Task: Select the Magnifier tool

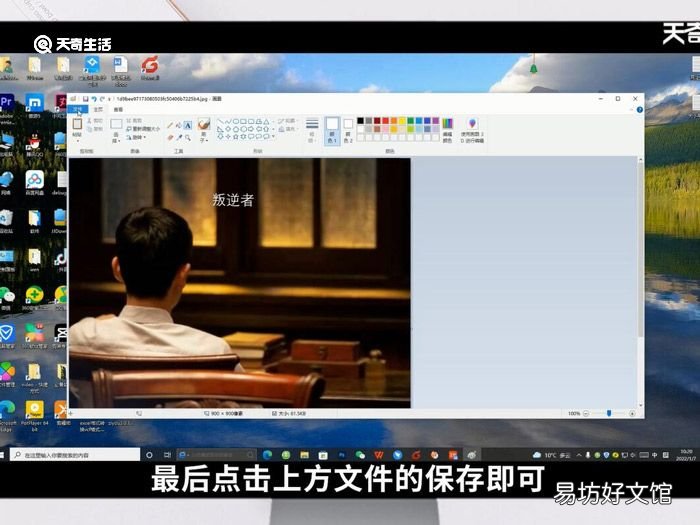Action: (x=188, y=138)
